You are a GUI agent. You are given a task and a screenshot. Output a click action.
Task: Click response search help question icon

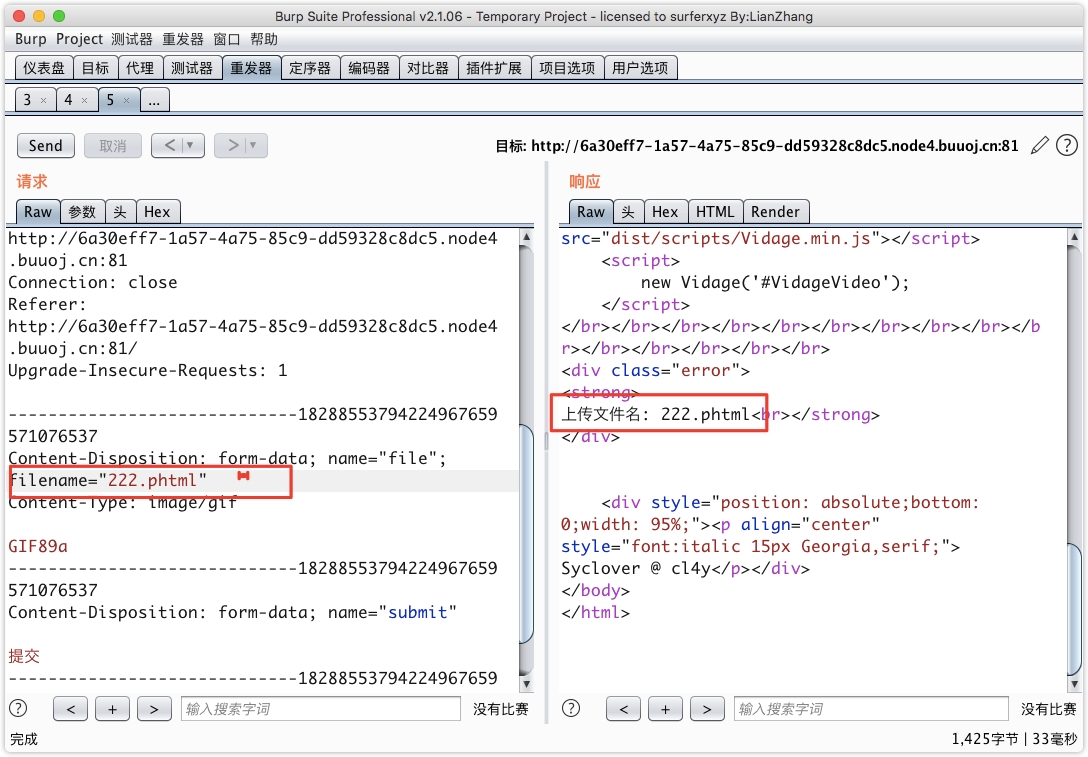(x=571, y=709)
